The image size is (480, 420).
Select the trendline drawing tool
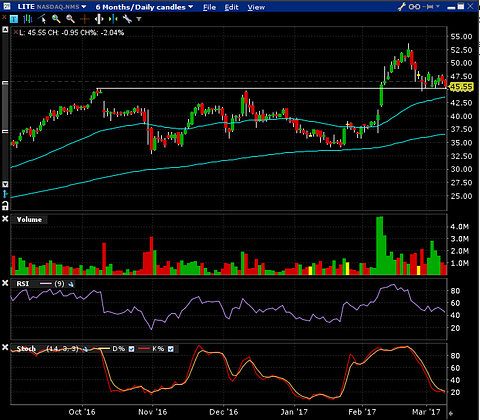[42, 19]
